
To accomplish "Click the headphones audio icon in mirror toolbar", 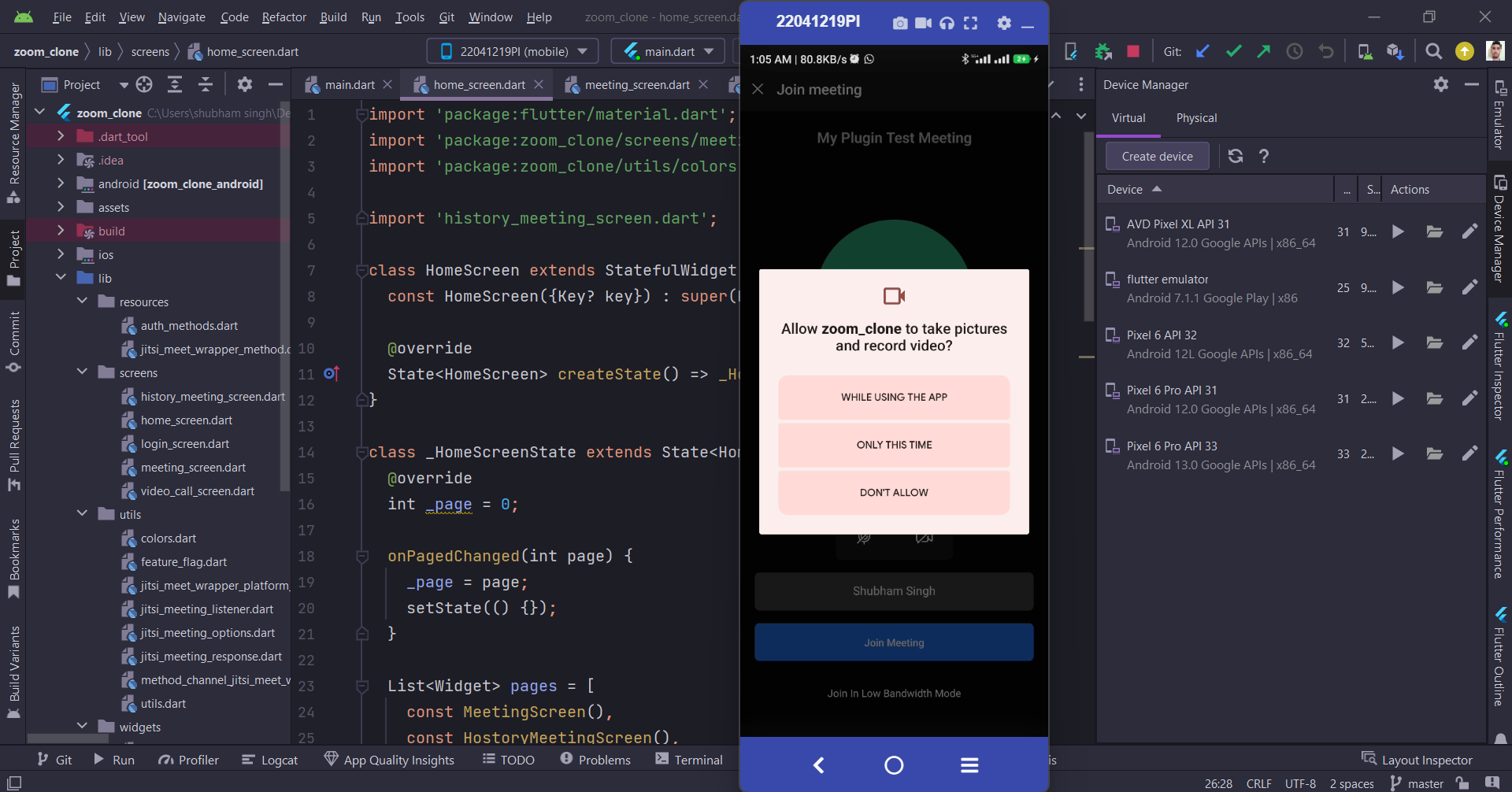I will (947, 23).
